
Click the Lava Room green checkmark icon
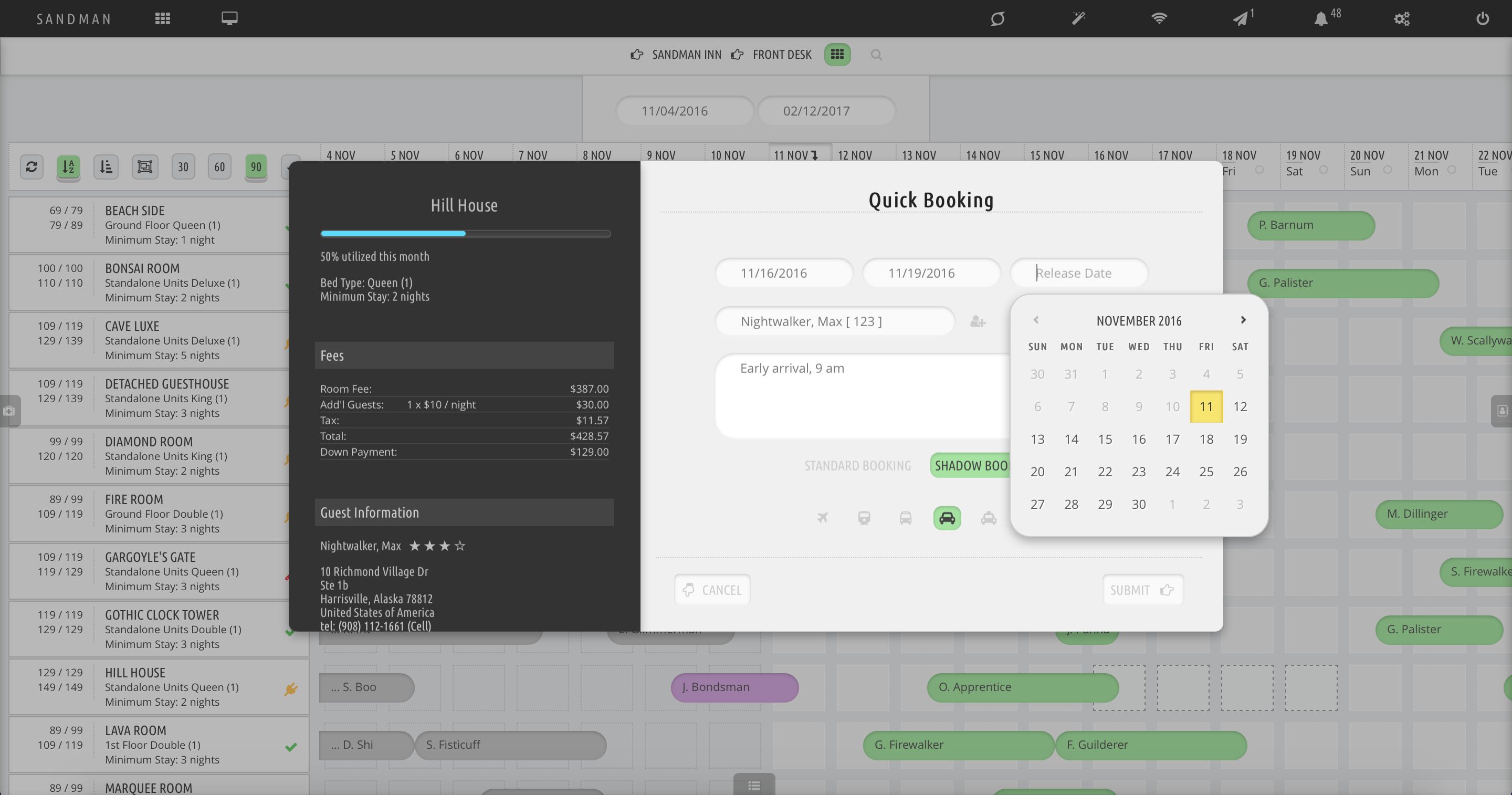pos(290,747)
